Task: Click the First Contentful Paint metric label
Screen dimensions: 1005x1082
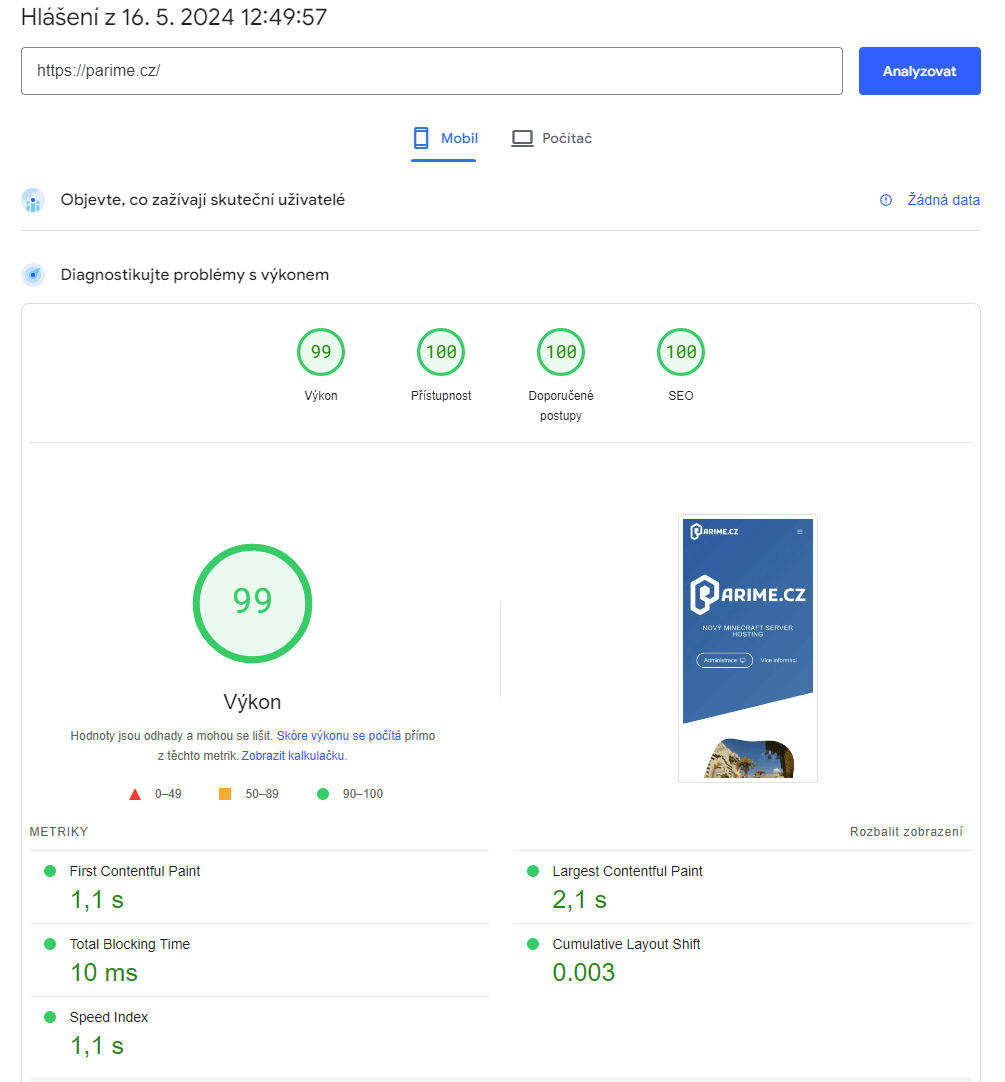Action: tap(135, 871)
